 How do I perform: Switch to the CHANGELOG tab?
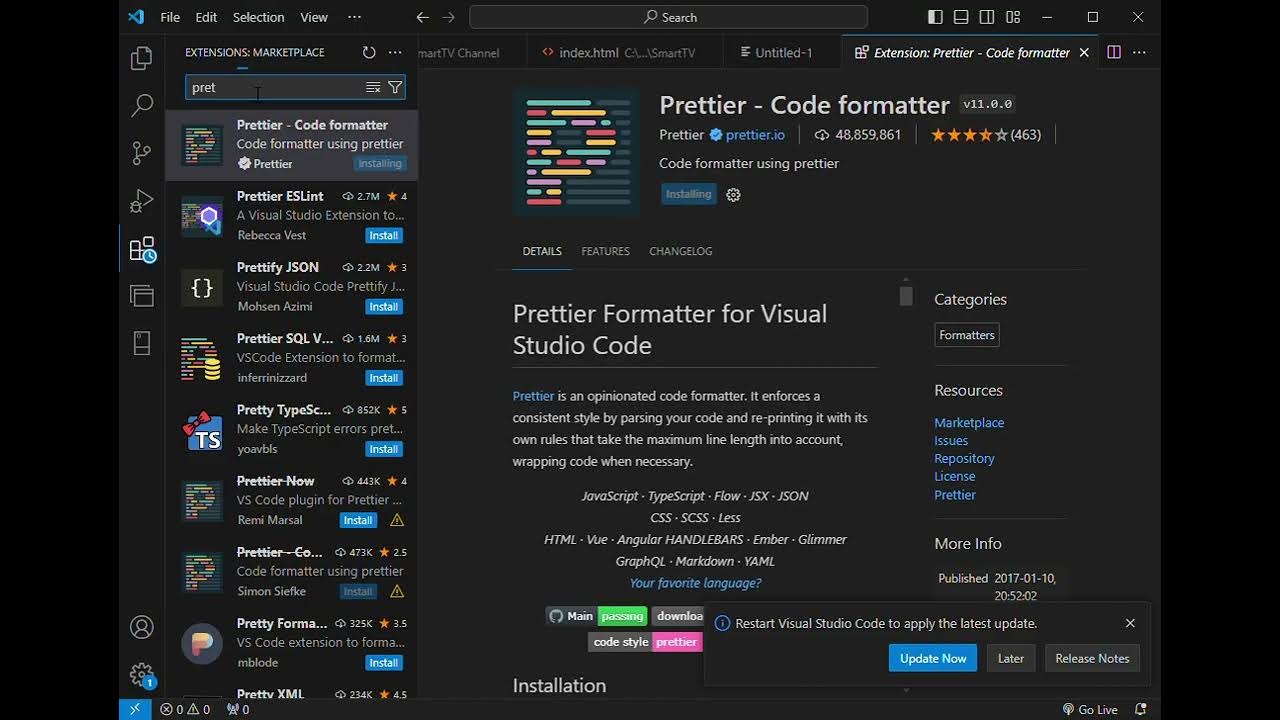click(x=680, y=251)
